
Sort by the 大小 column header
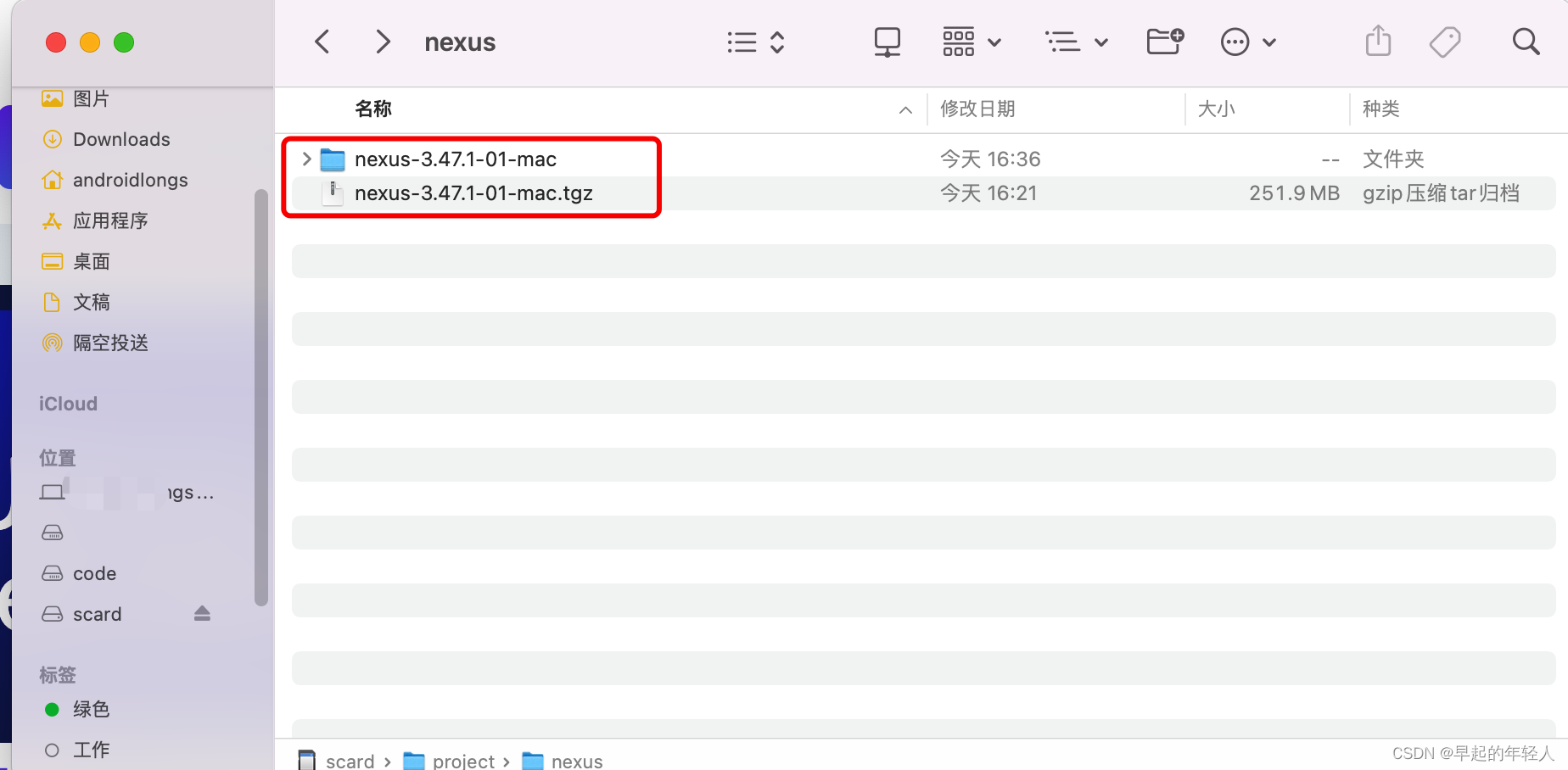1217,109
